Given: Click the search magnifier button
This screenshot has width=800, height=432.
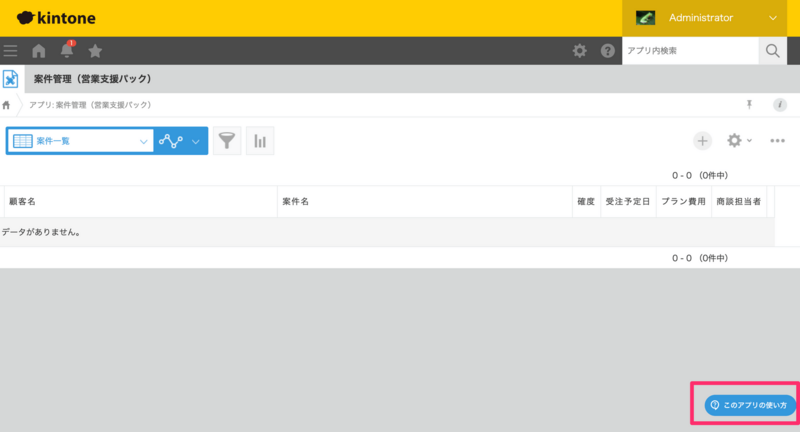Looking at the screenshot, I should coord(772,51).
